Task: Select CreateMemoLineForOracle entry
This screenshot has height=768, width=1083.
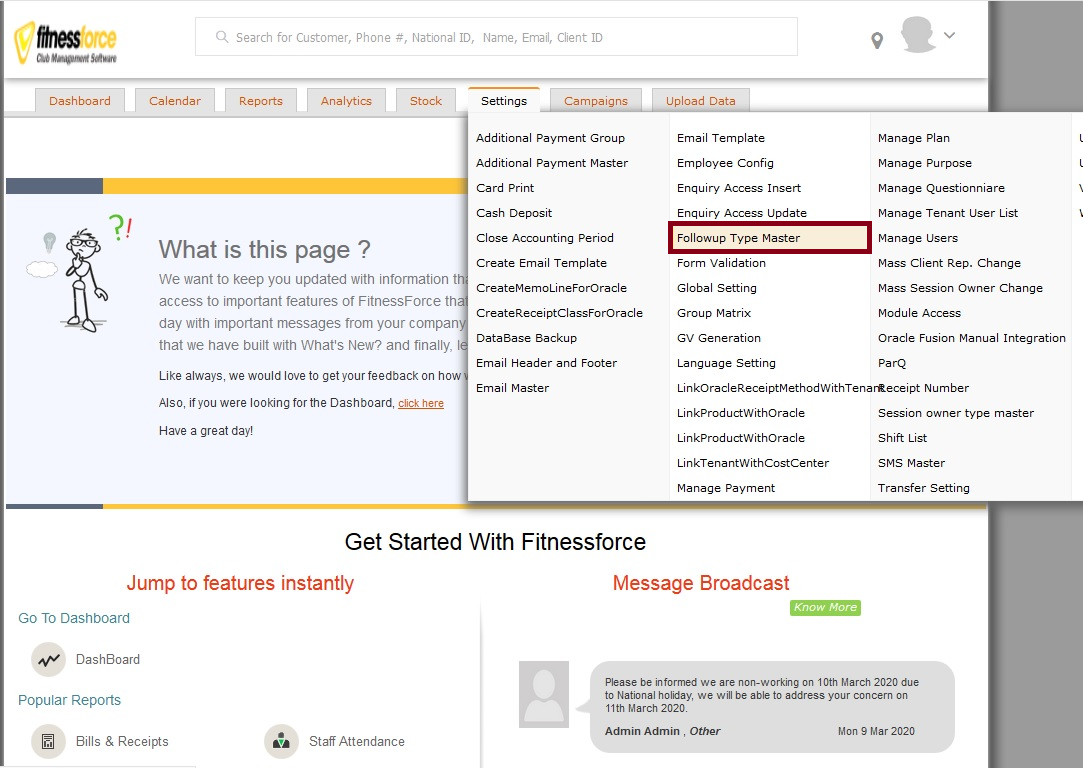Action: (x=551, y=288)
